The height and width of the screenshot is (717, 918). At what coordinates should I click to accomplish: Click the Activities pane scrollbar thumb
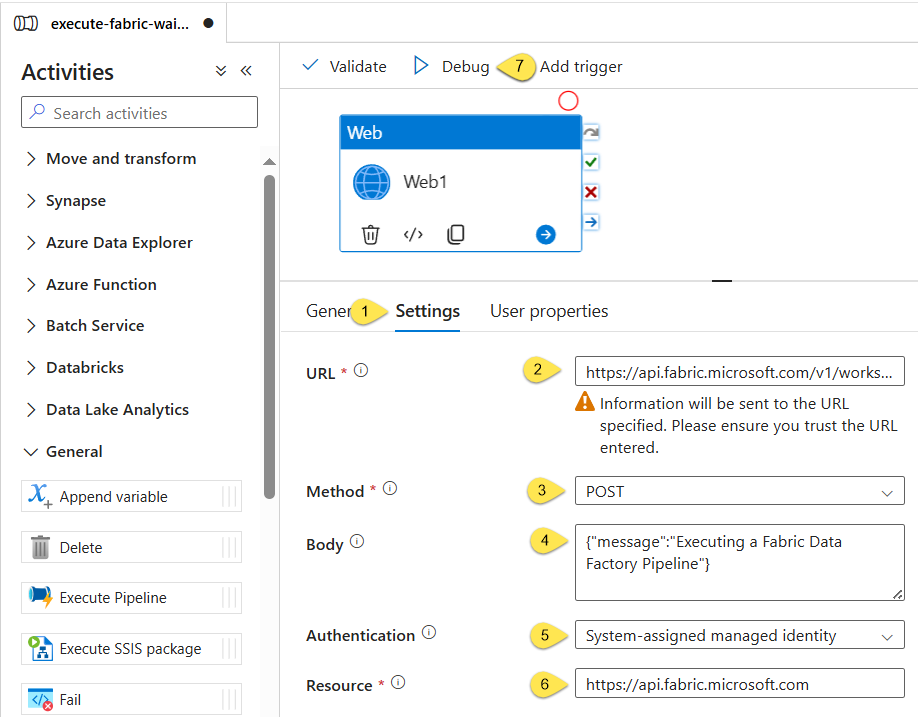pyautogui.click(x=269, y=337)
